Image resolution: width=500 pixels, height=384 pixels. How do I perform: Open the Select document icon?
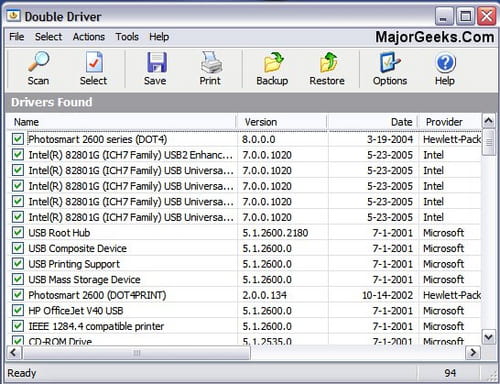[x=94, y=62]
